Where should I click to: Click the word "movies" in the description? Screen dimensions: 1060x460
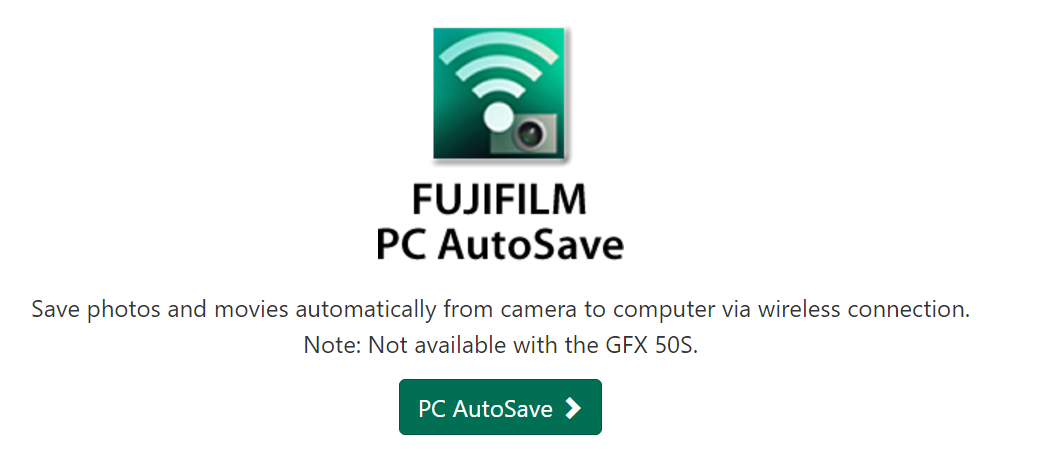point(251,309)
